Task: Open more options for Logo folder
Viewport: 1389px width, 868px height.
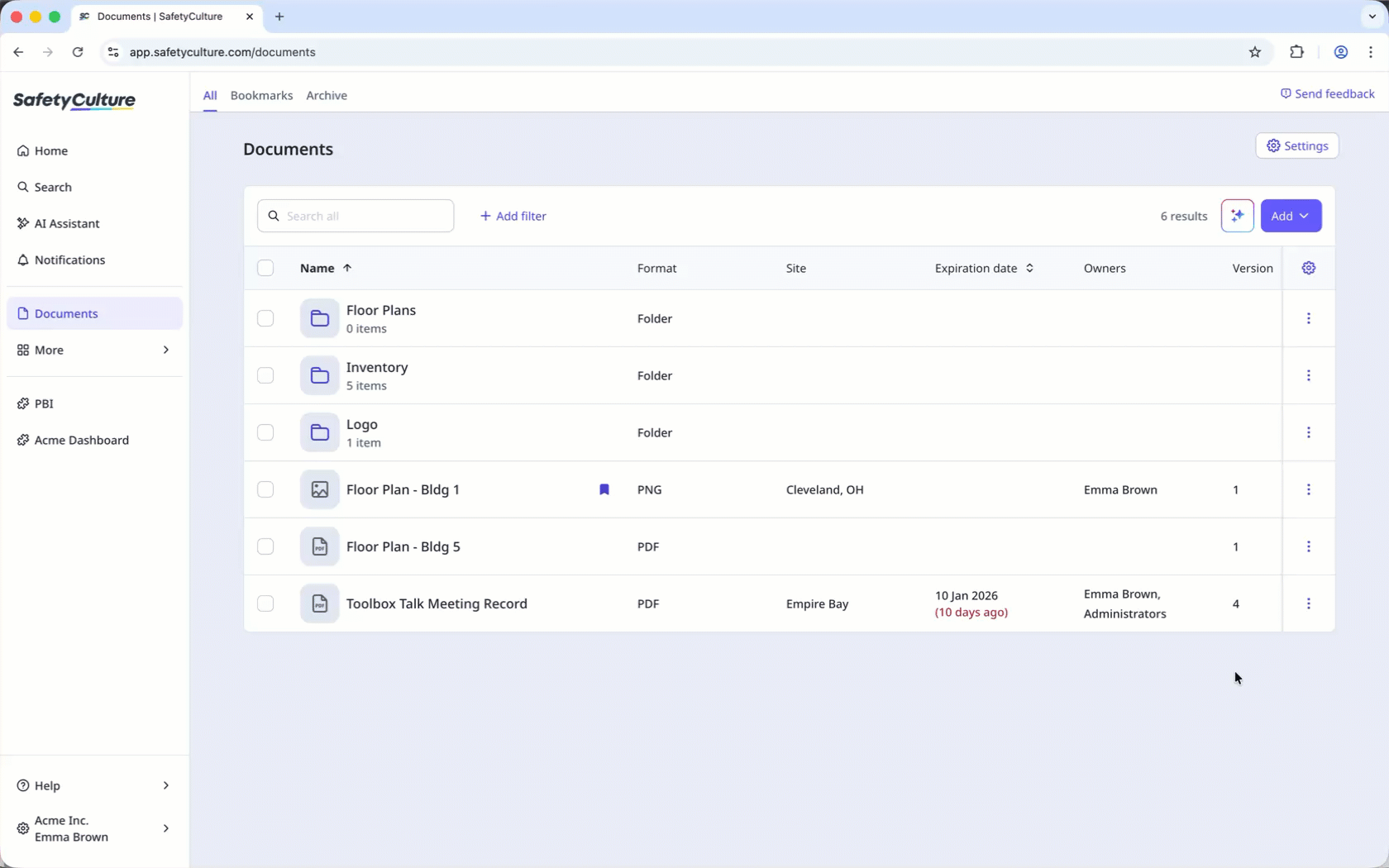Action: tap(1308, 432)
